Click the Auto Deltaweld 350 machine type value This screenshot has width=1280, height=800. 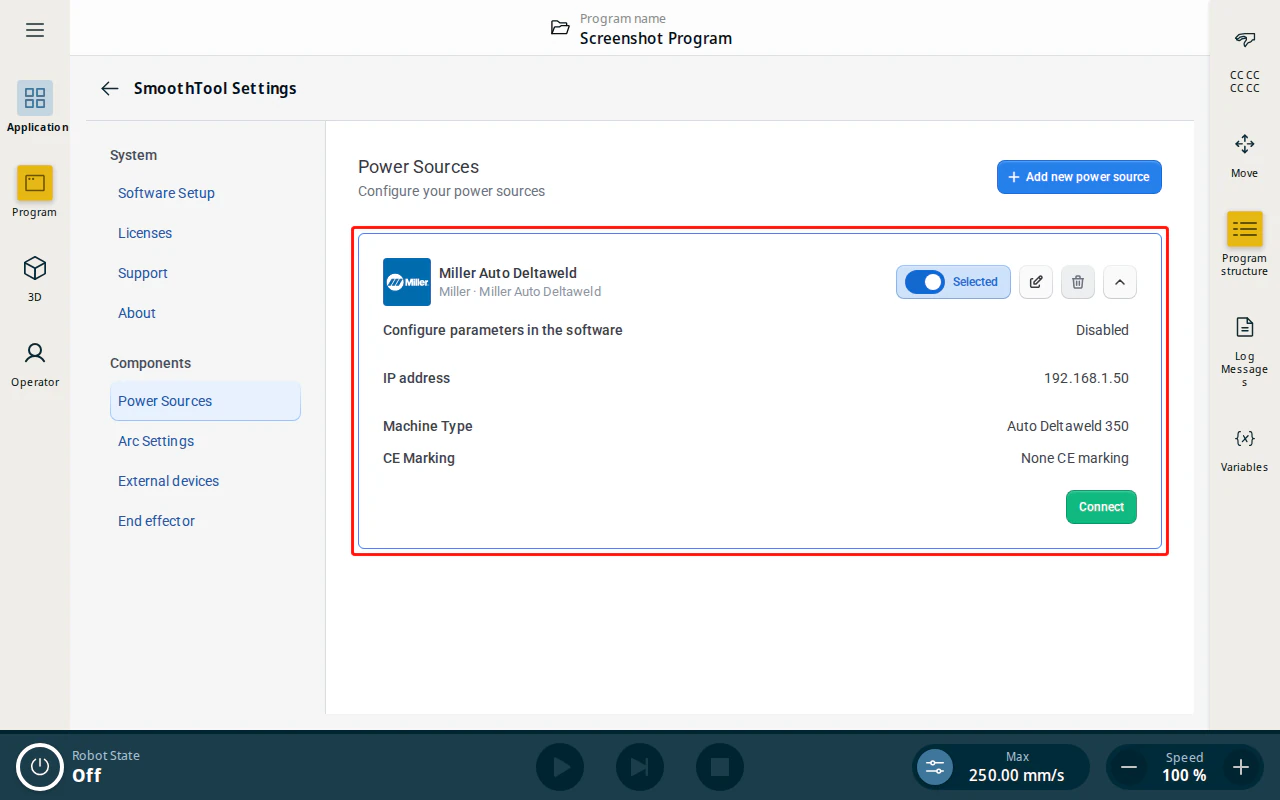[x=1068, y=426]
